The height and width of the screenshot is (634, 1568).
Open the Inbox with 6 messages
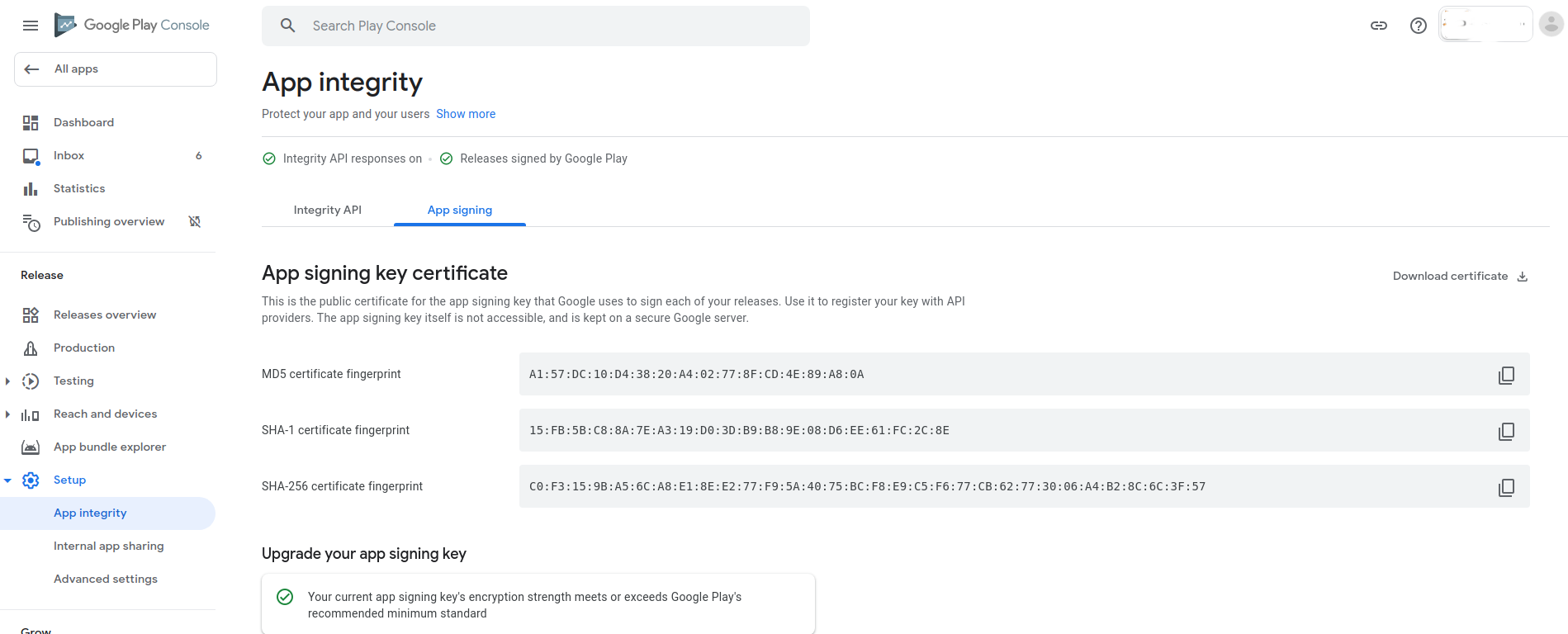pos(69,155)
